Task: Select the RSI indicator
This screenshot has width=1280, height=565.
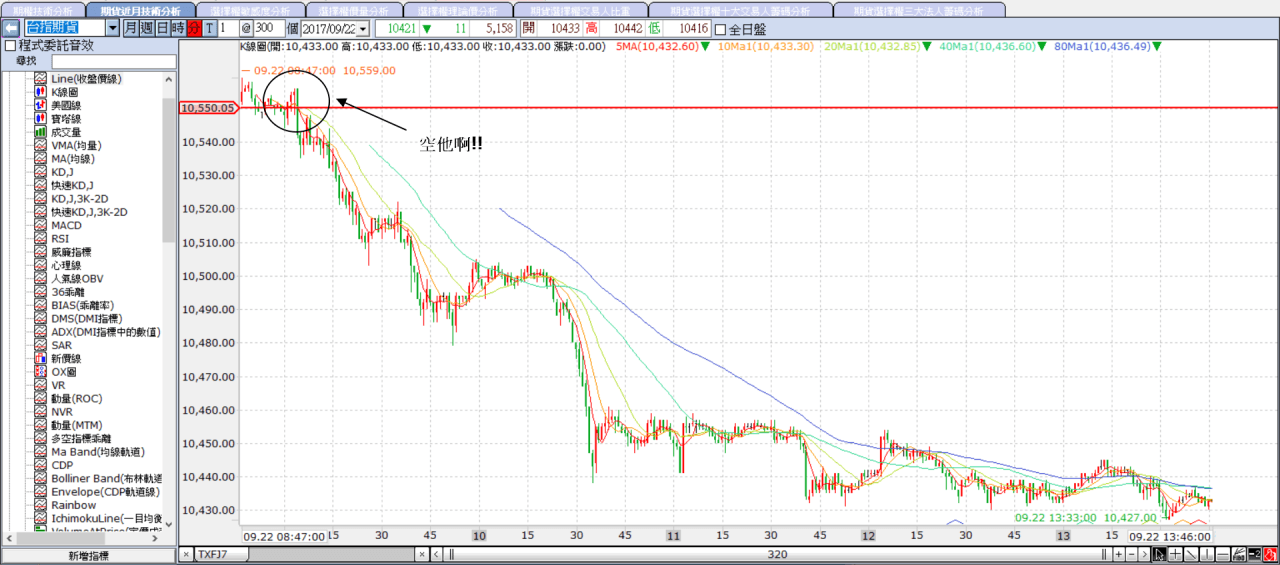Action: pyautogui.click(x=59, y=239)
